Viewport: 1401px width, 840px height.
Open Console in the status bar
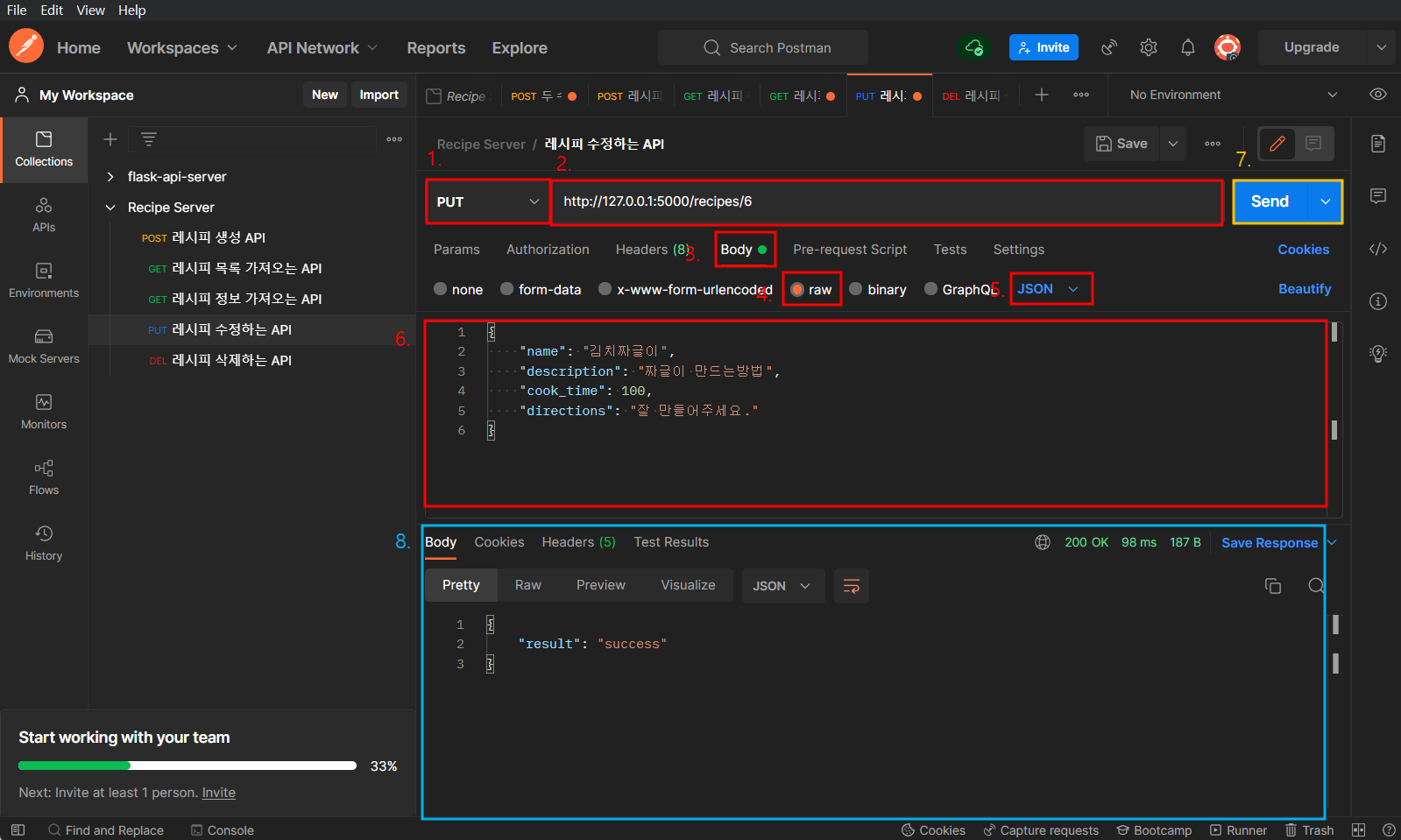tap(223, 830)
